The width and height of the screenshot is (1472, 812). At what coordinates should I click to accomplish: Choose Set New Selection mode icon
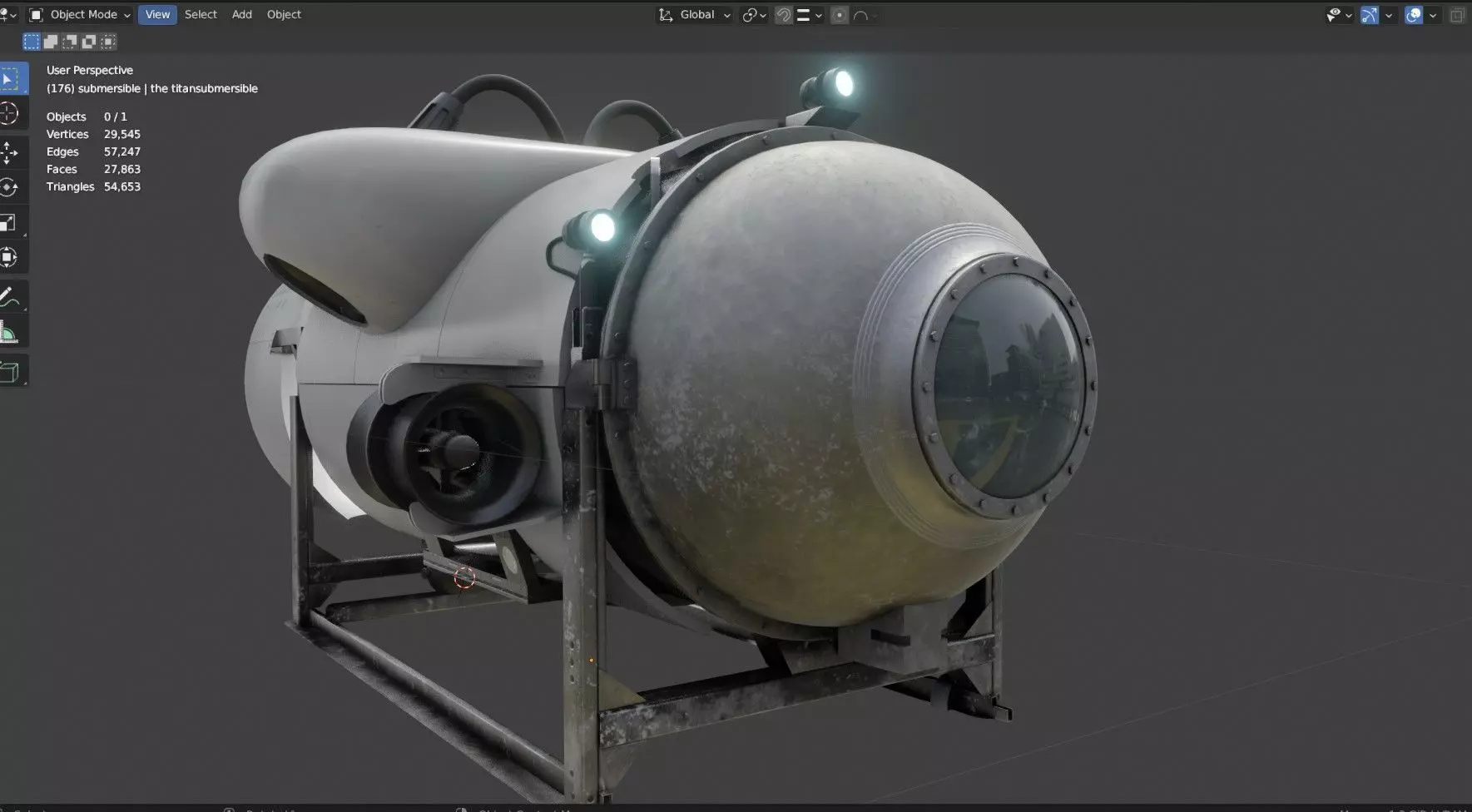tap(32, 42)
